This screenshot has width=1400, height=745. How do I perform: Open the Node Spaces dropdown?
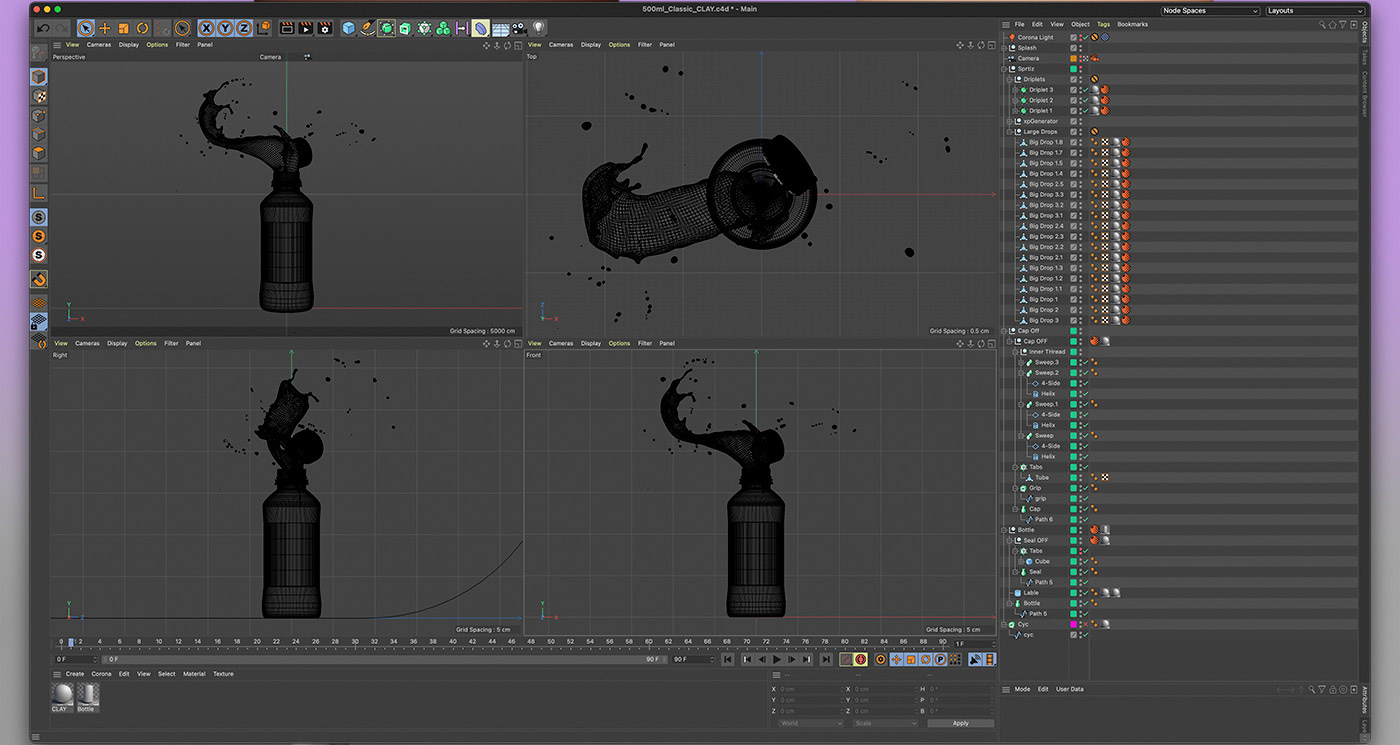(x=1210, y=11)
